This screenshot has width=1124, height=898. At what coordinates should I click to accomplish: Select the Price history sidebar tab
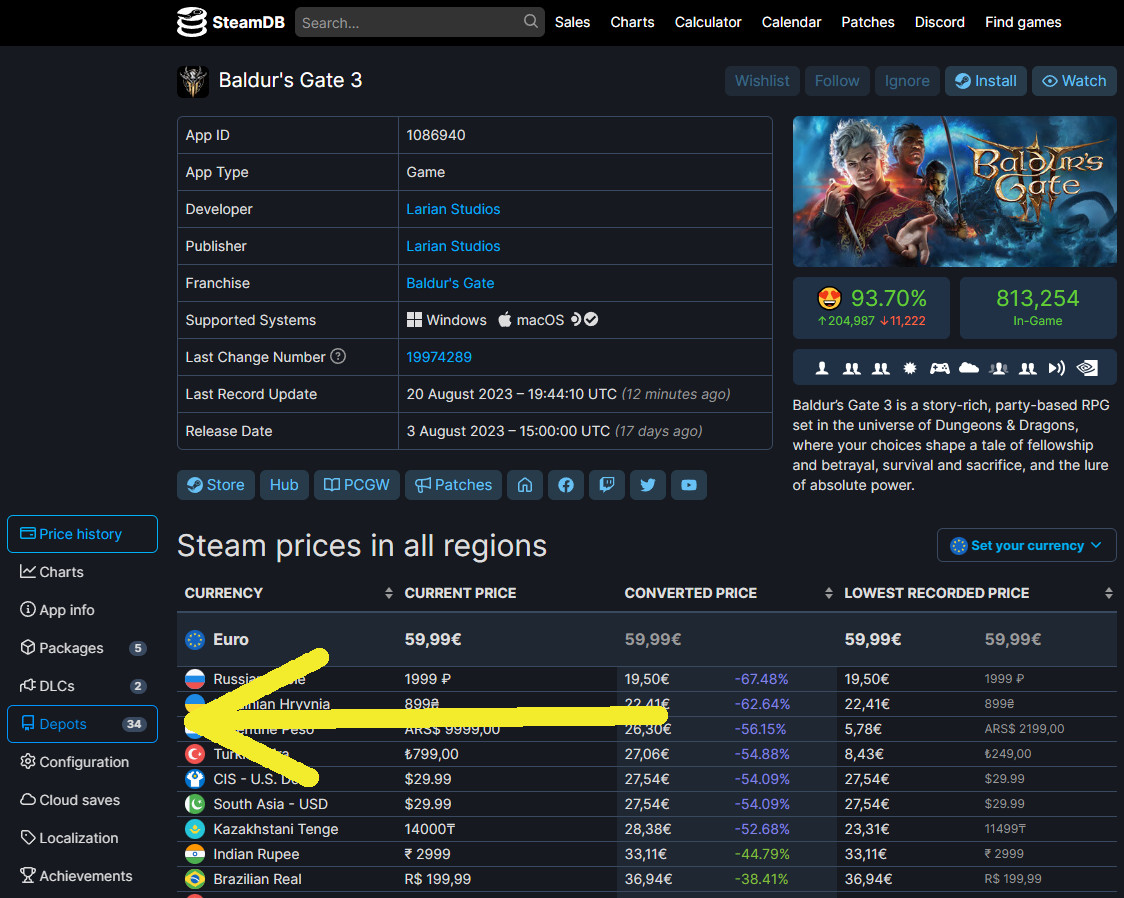tap(82, 534)
